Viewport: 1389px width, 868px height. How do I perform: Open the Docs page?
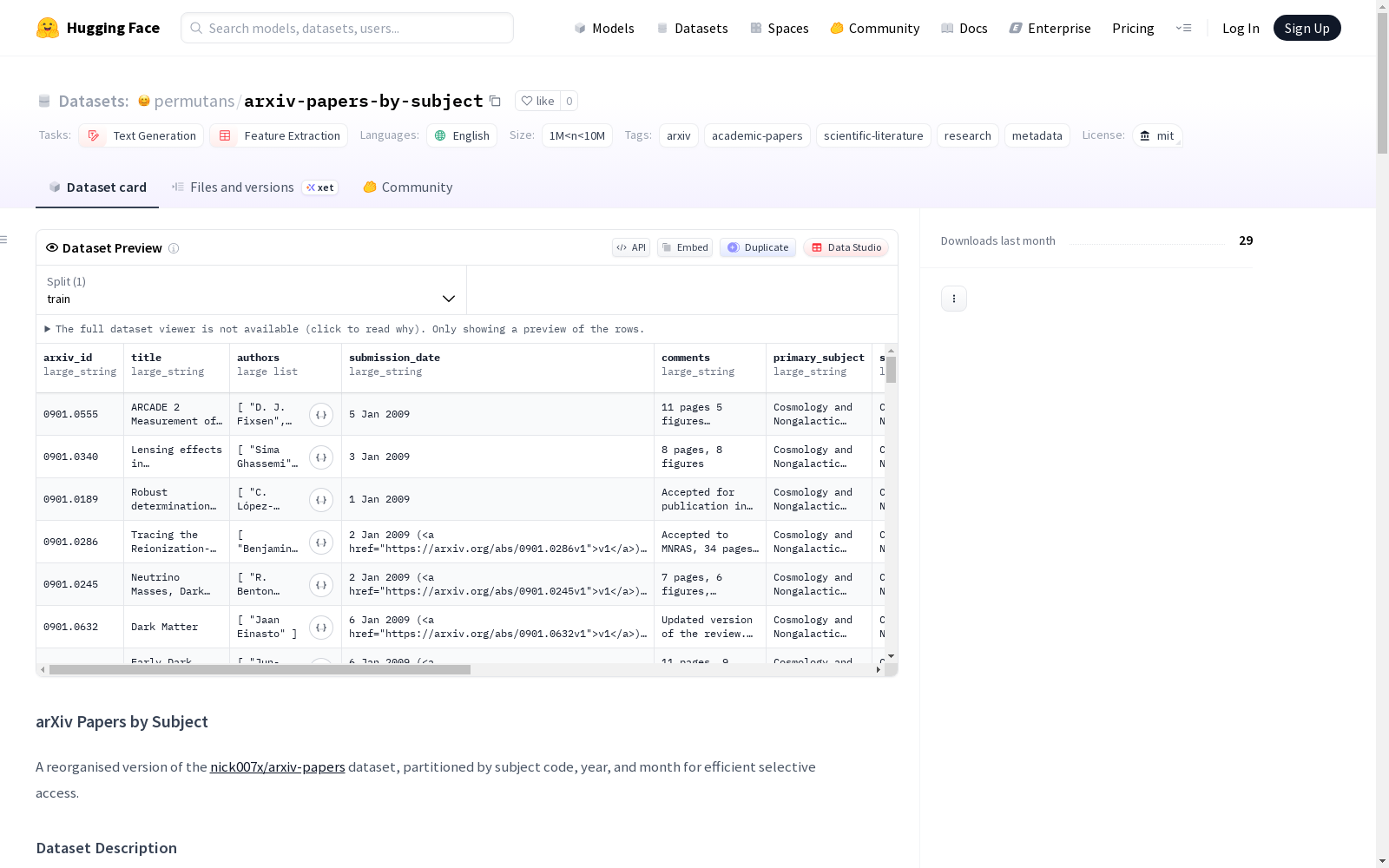pyautogui.click(x=964, y=28)
